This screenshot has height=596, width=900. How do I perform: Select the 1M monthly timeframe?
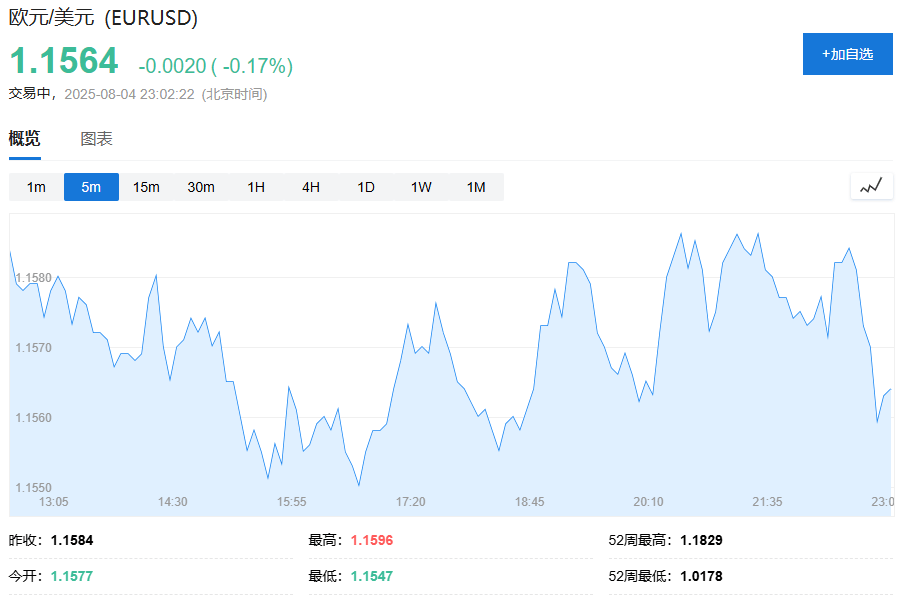[476, 186]
